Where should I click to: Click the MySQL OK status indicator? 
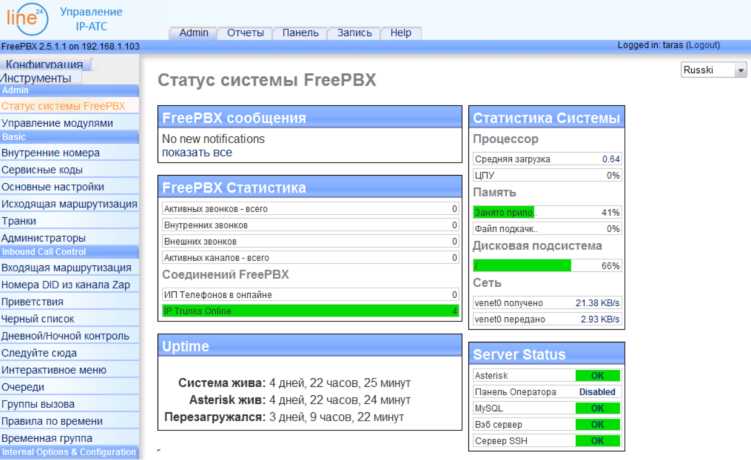(597, 408)
